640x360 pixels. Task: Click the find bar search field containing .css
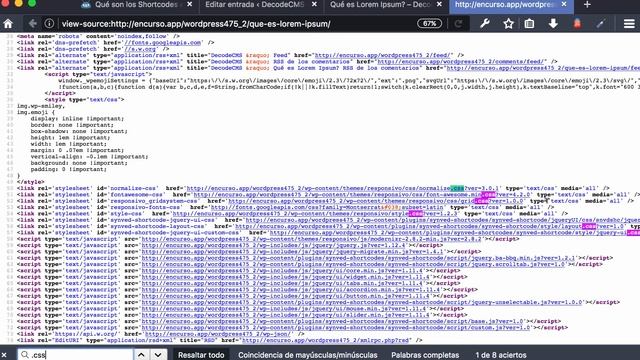point(76,355)
